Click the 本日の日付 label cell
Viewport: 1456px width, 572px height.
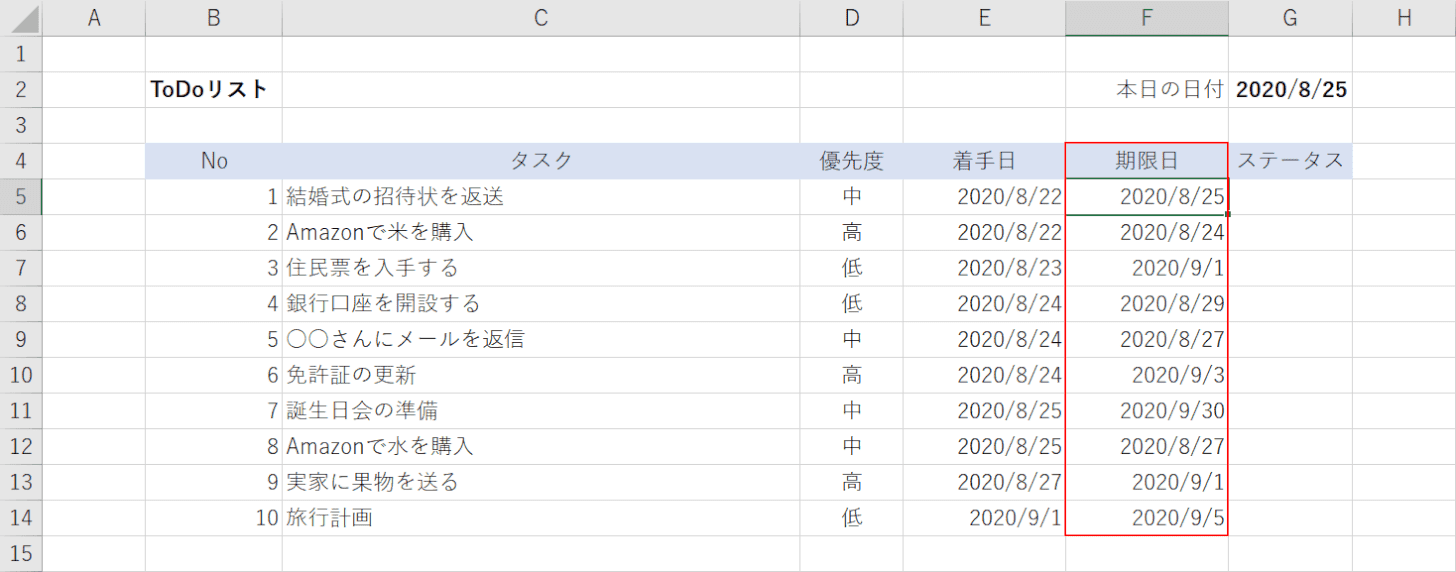pos(1147,90)
